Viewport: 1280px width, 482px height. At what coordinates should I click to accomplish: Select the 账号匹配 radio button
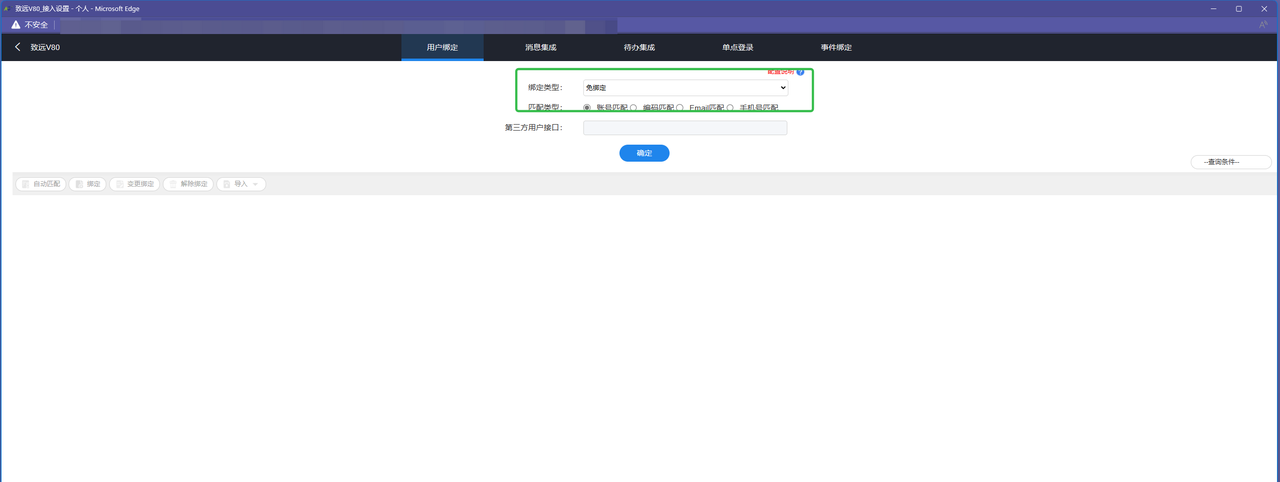587,108
